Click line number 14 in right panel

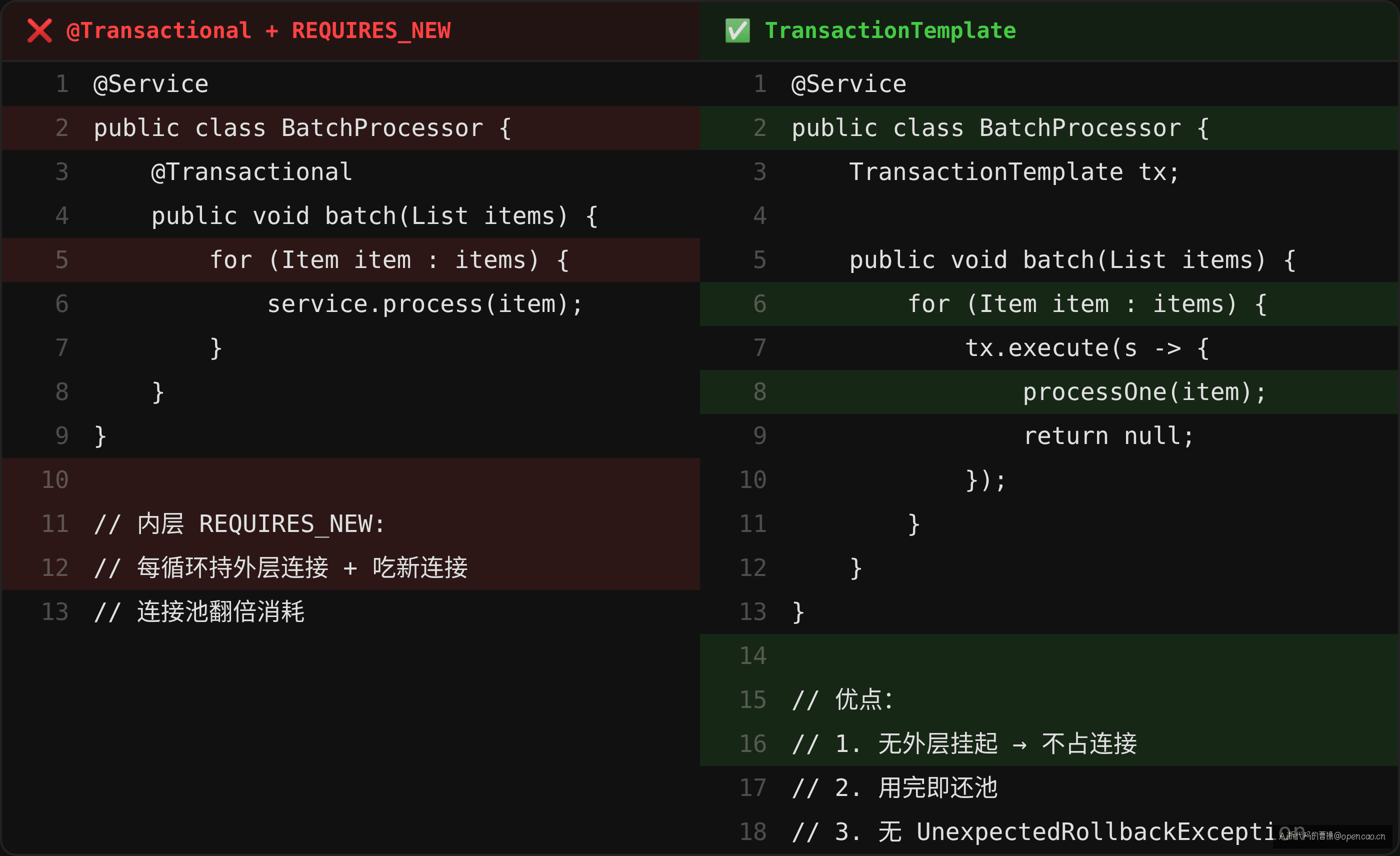tap(753, 656)
